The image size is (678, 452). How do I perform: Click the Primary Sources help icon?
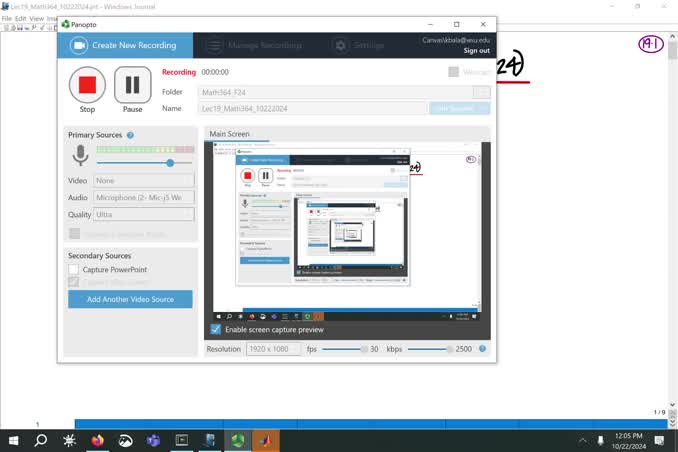[130, 135]
